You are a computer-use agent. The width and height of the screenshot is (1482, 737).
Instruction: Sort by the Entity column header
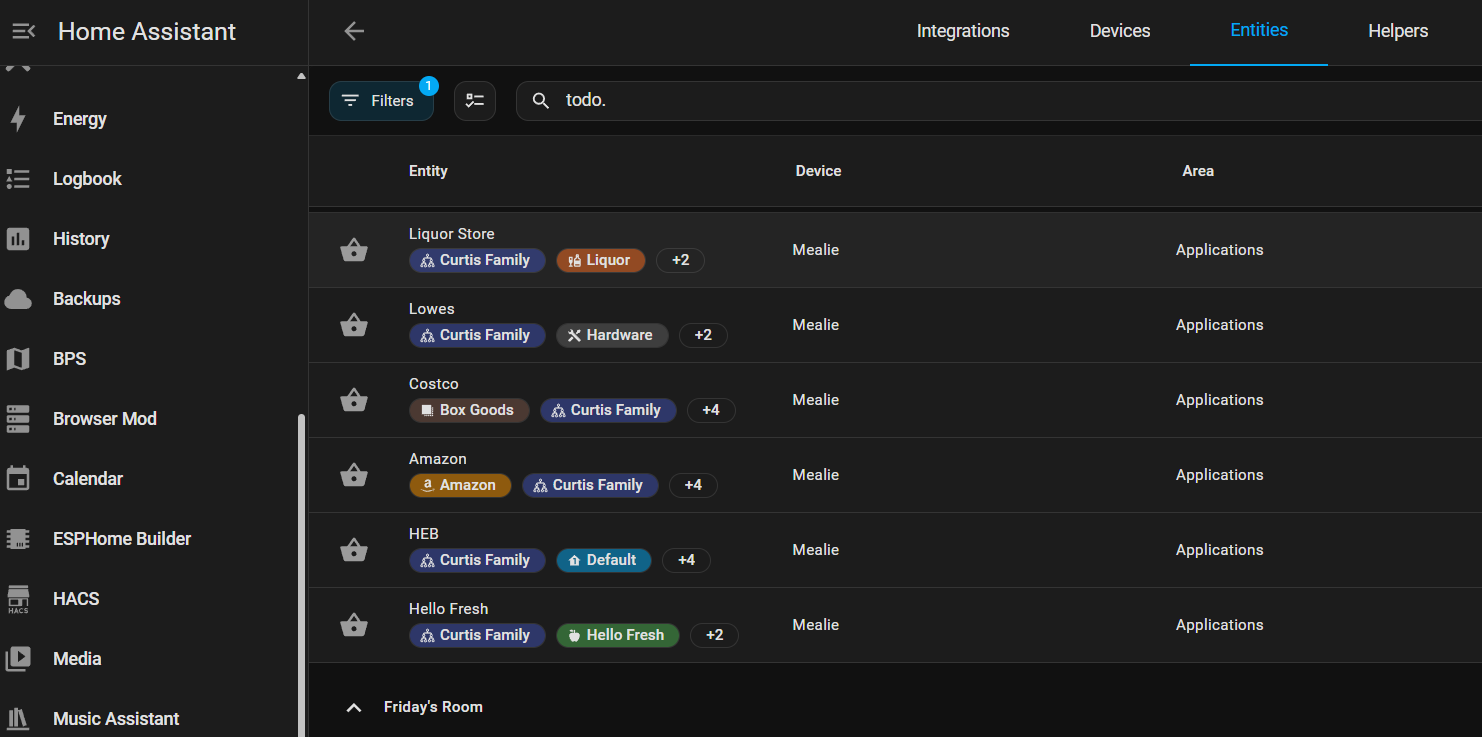(428, 171)
